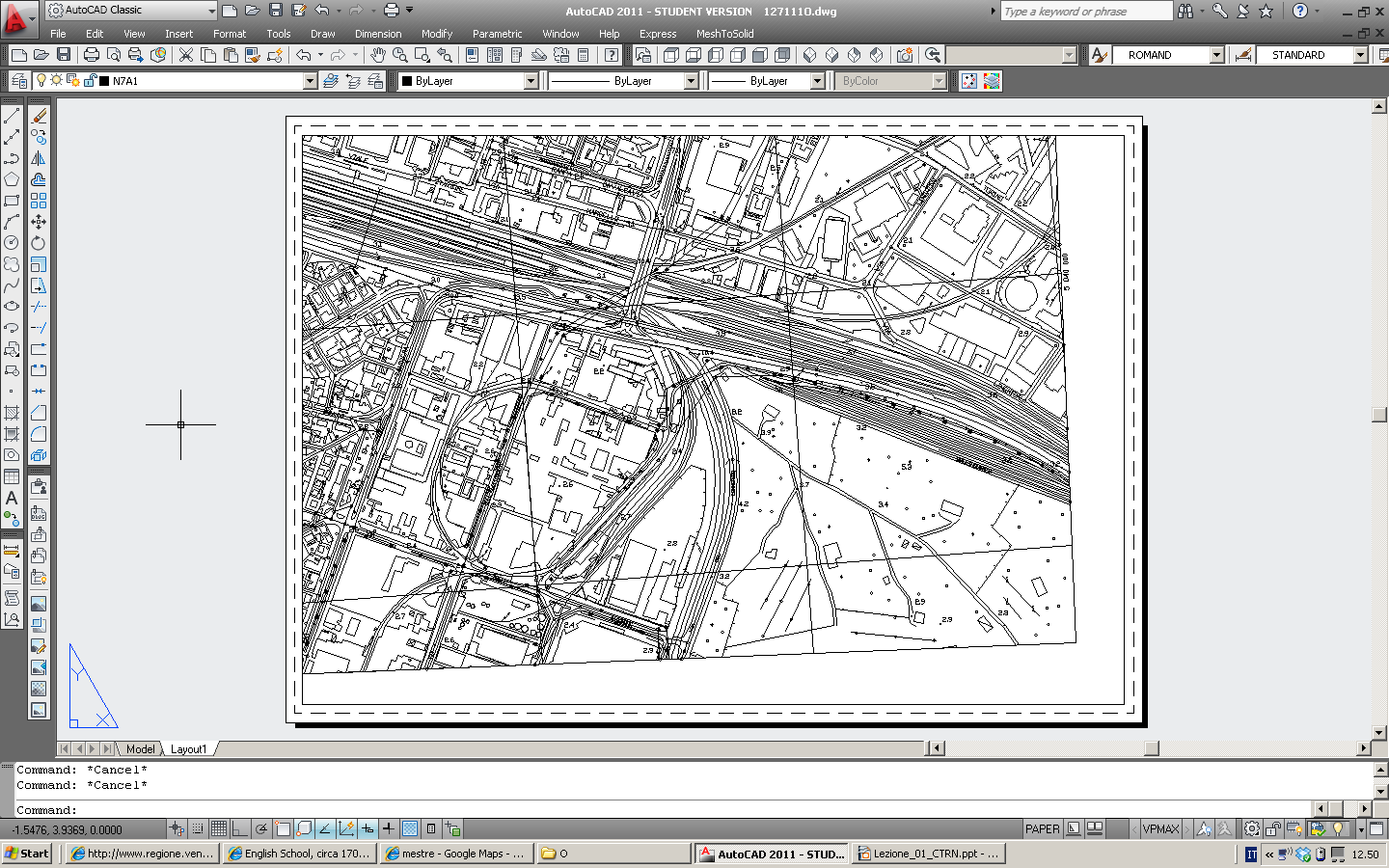Select the Move modify tool
1389x868 pixels.
[39, 222]
